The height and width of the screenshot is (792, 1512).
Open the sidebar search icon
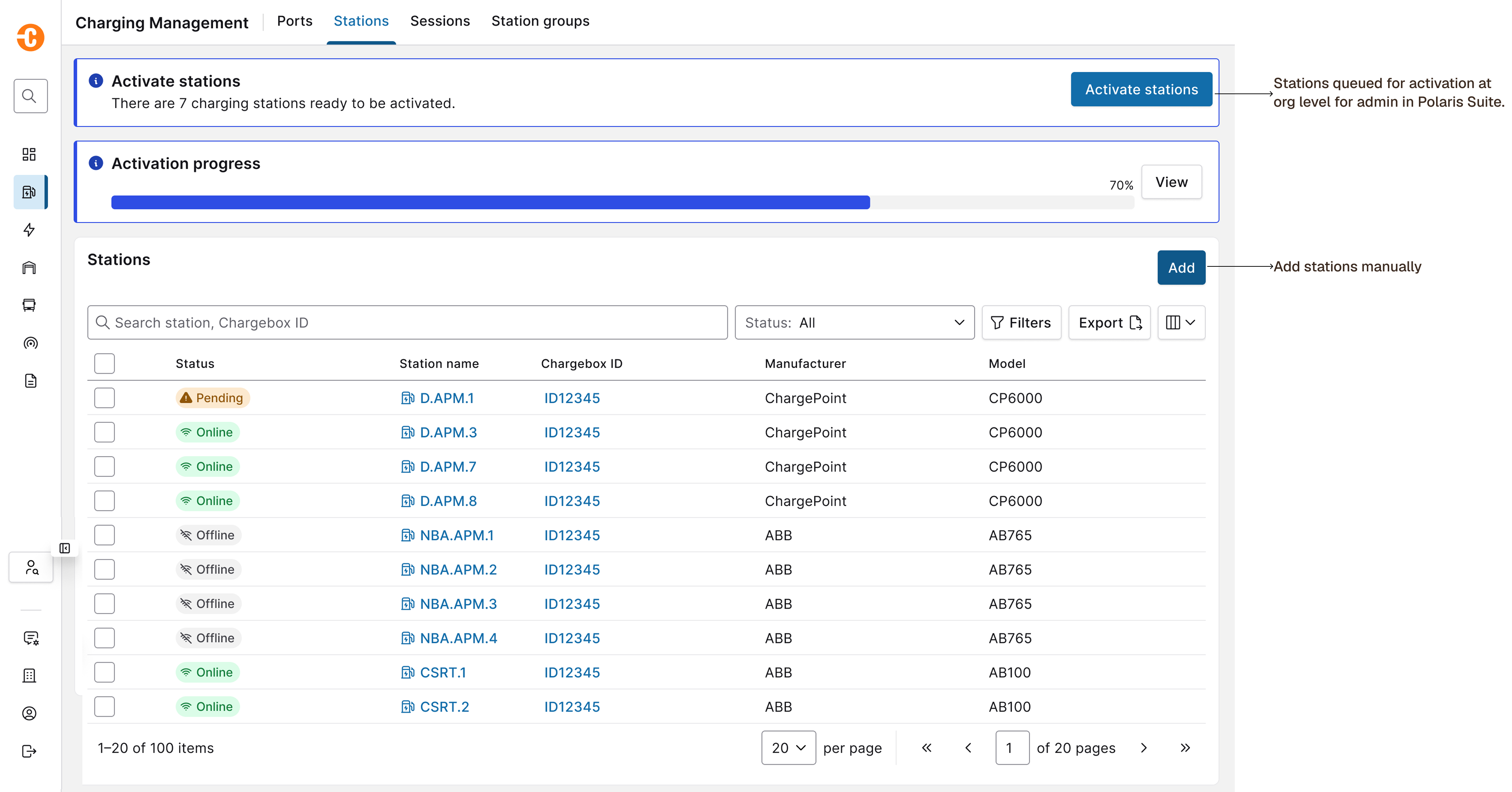[x=30, y=96]
